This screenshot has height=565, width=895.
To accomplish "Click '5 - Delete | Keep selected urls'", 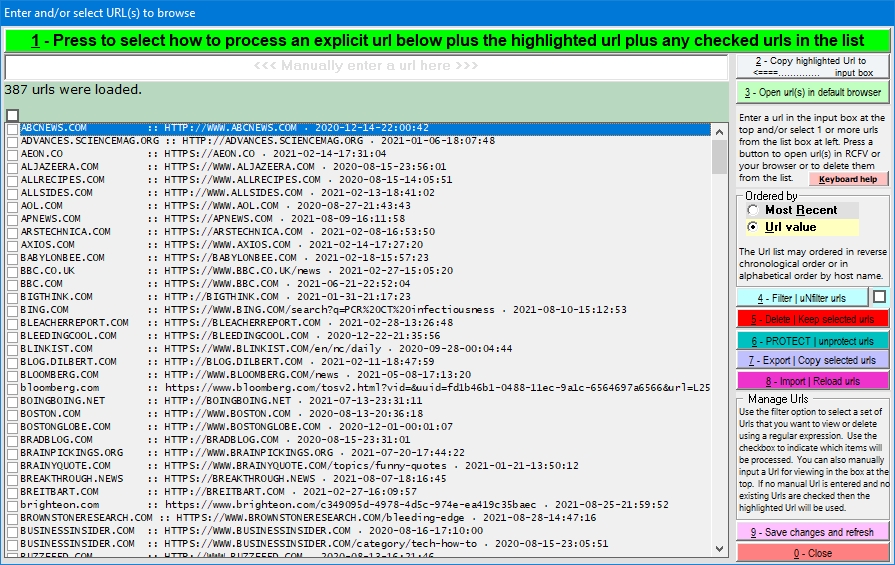I will point(812,319).
